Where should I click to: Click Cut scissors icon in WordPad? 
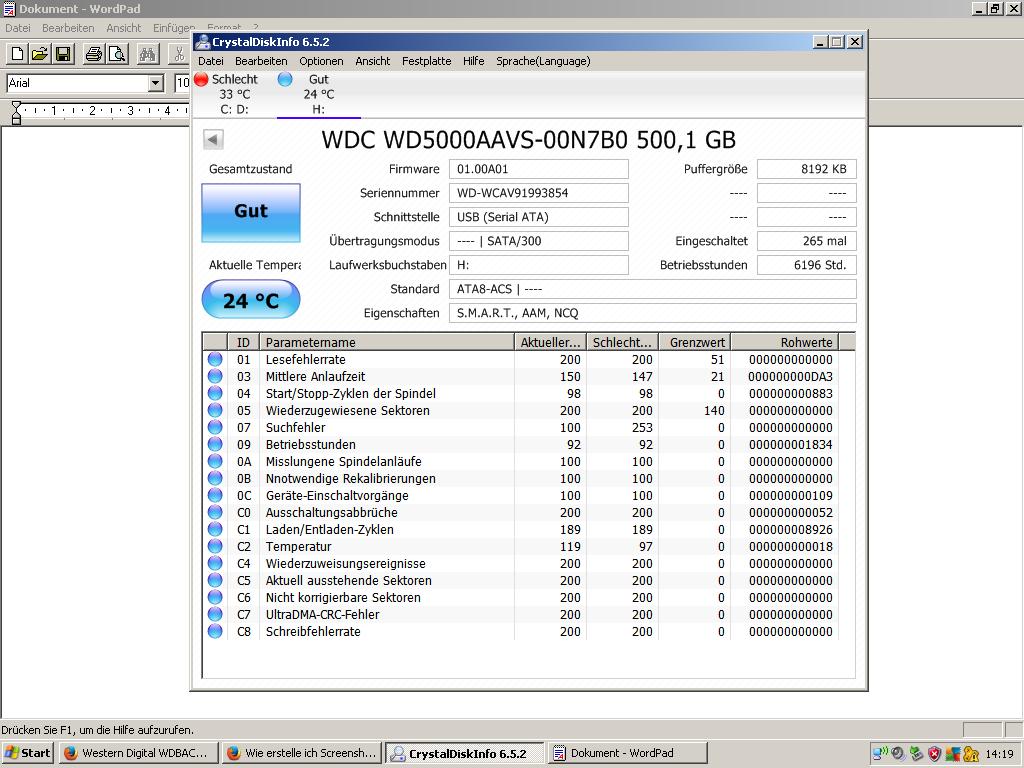pos(178,54)
